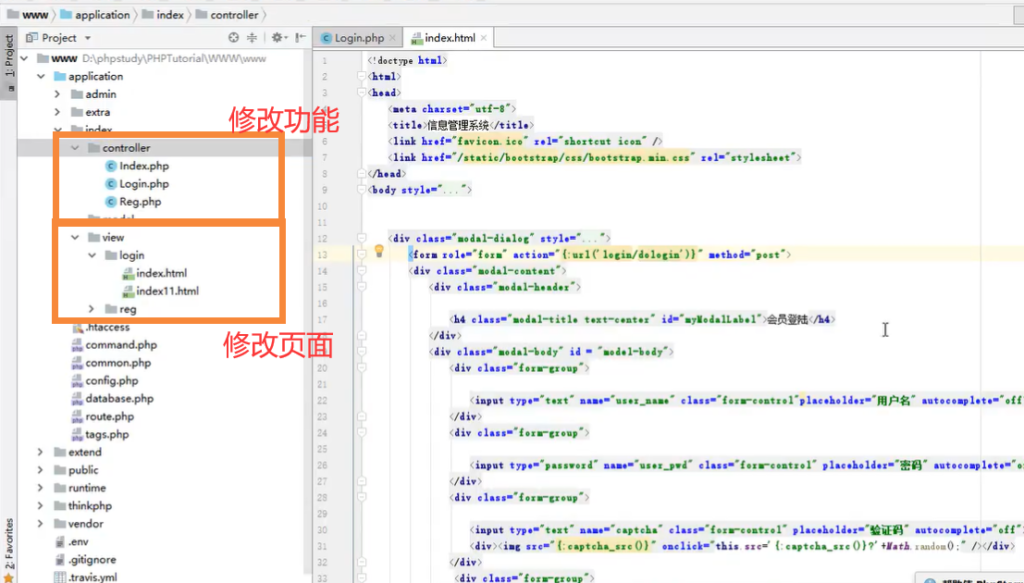The width and height of the screenshot is (1024, 583).
Task: Click the vendor folder icon
Action: click(59, 524)
